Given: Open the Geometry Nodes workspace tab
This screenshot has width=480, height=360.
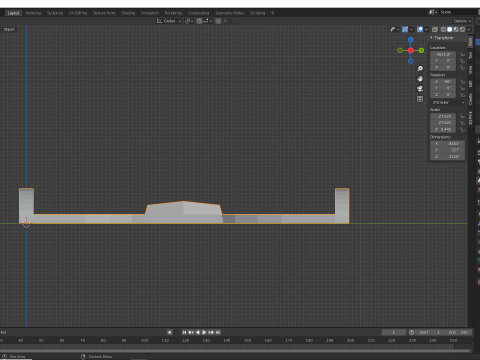Looking at the screenshot, I should [x=230, y=13].
